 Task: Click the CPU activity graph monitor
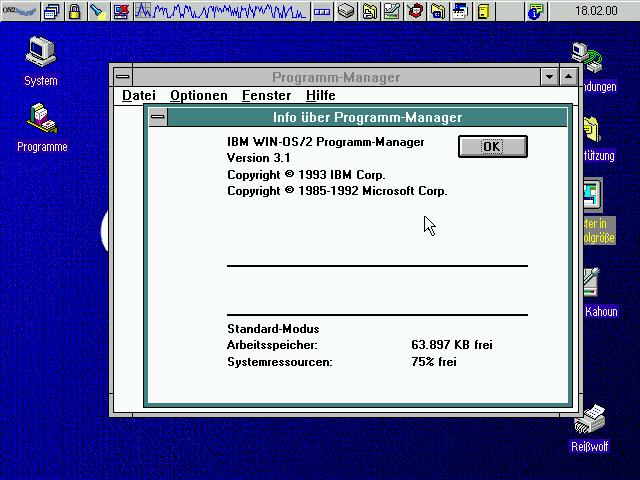230,11
